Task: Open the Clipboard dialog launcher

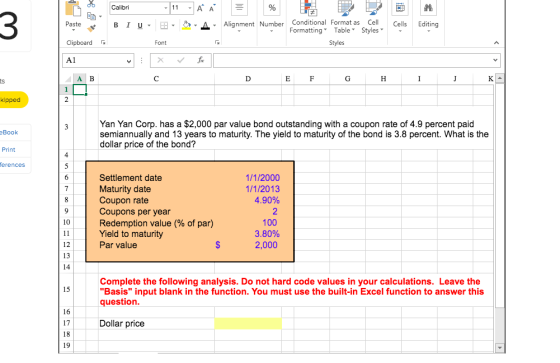Action: pyautogui.click(x=103, y=43)
